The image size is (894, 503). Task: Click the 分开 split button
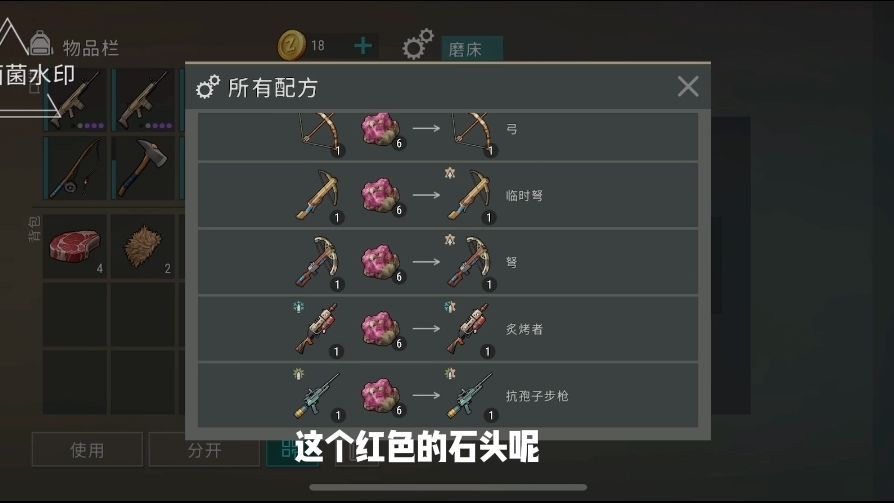pyautogui.click(x=204, y=450)
